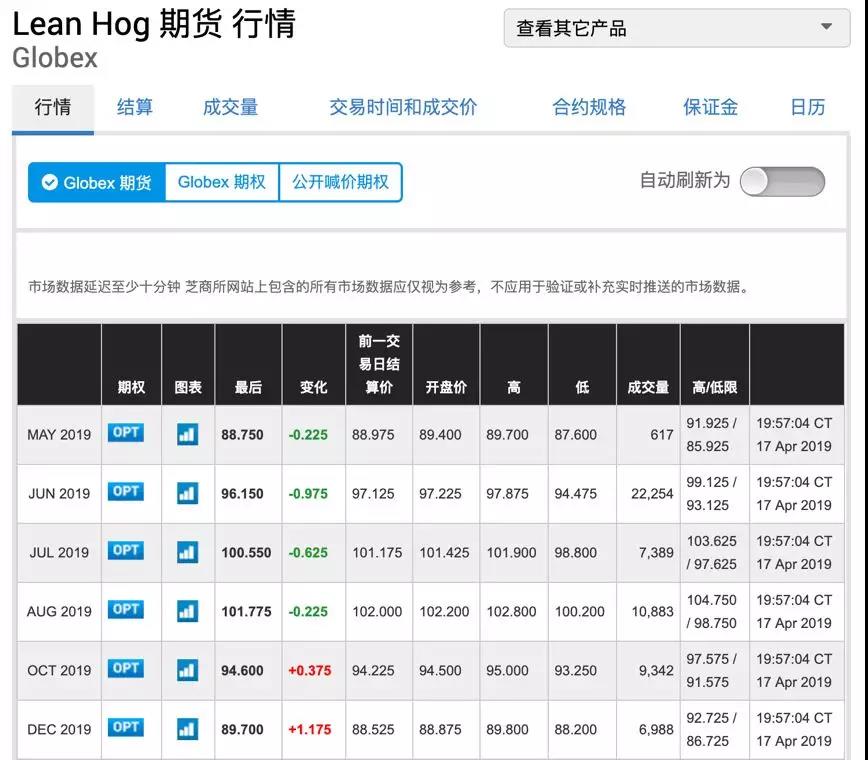This screenshot has height=760, width=868.
Task: Click the Lean Hog 期货 行情 title
Action: click(154, 25)
